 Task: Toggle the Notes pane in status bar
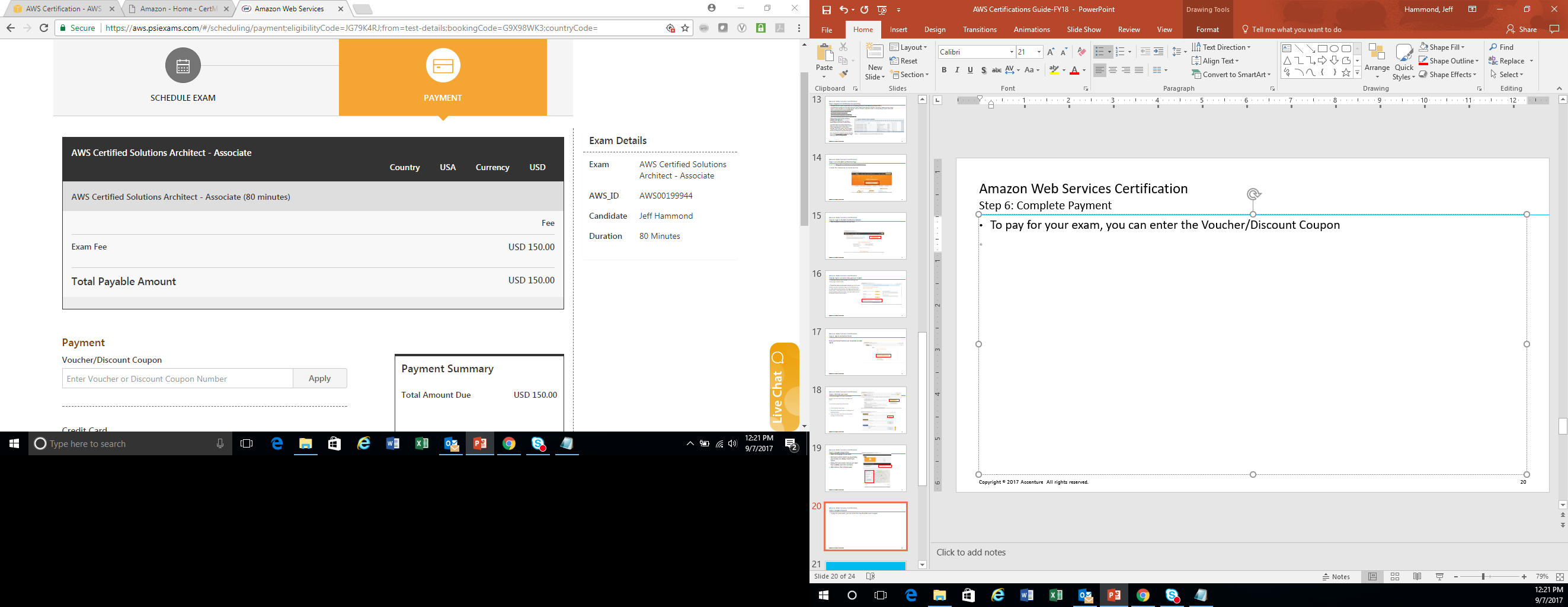tap(1337, 577)
